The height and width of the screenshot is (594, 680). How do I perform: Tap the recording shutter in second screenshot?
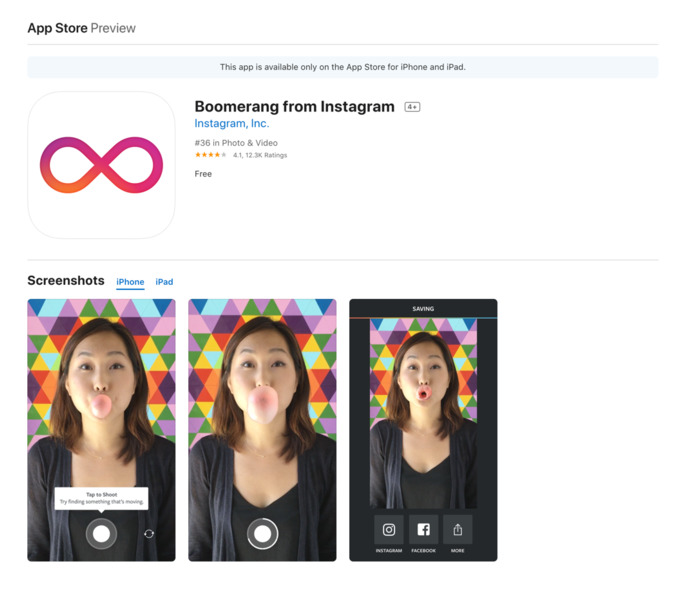click(262, 534)
